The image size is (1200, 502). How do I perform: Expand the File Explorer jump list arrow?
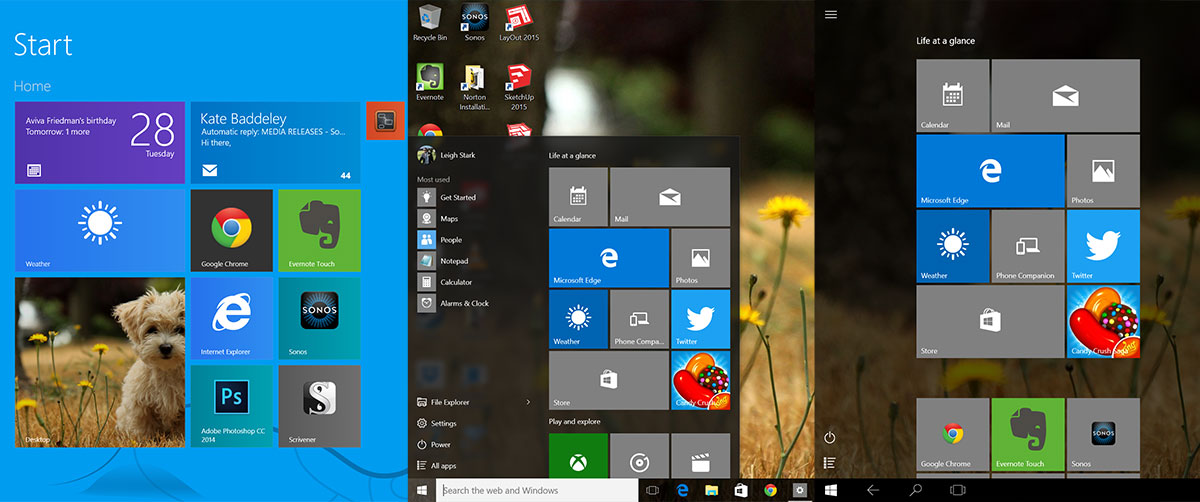(x=528, y=402)
